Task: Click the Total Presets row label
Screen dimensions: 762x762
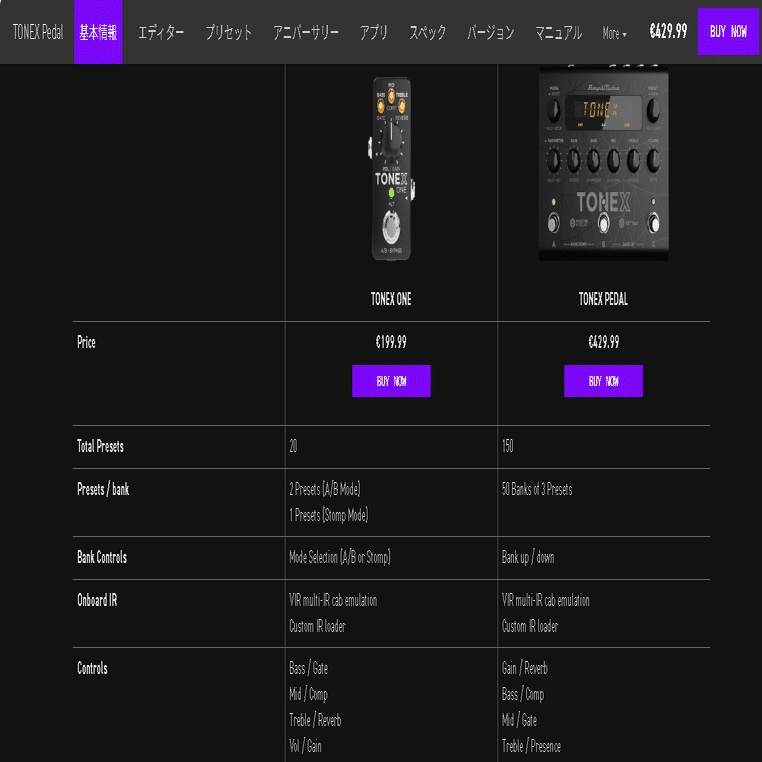Action: [x=101, y=446]
